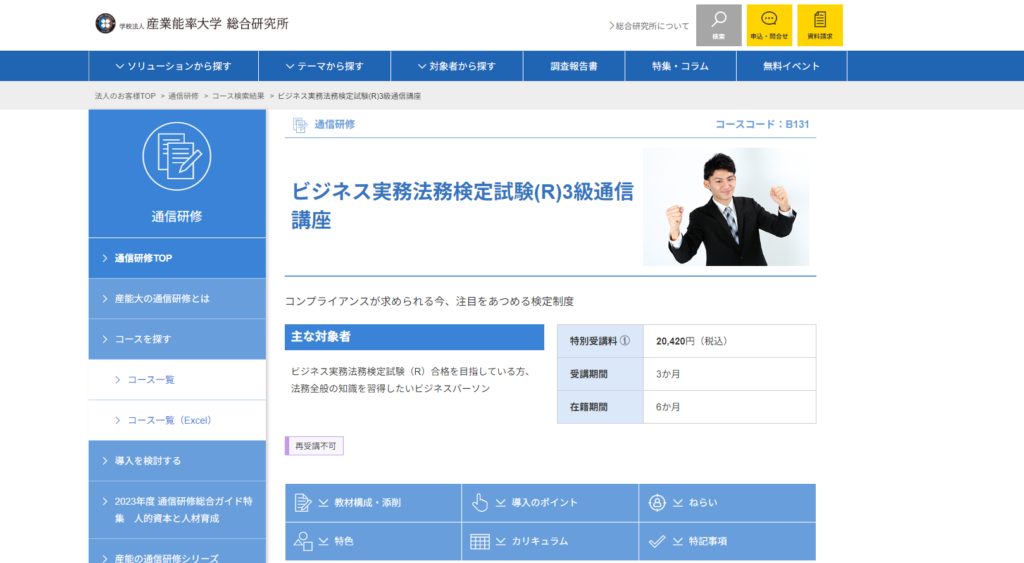Go to 法人のお客様TOP breadcrumb
The width and height of the screenshot is (1024, 563).
tap(125, 96)
